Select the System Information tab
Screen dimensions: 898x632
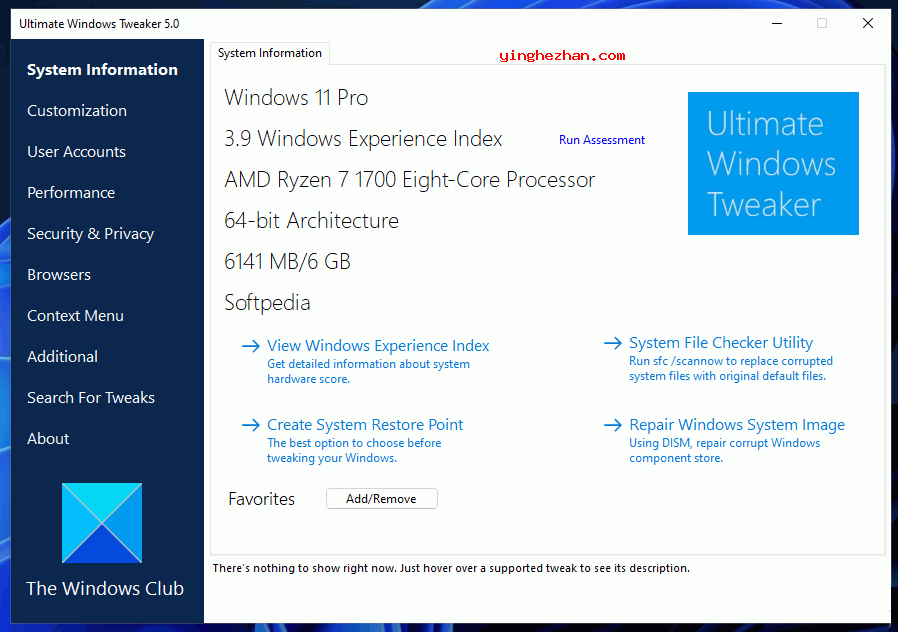click(x=270, y=53)
